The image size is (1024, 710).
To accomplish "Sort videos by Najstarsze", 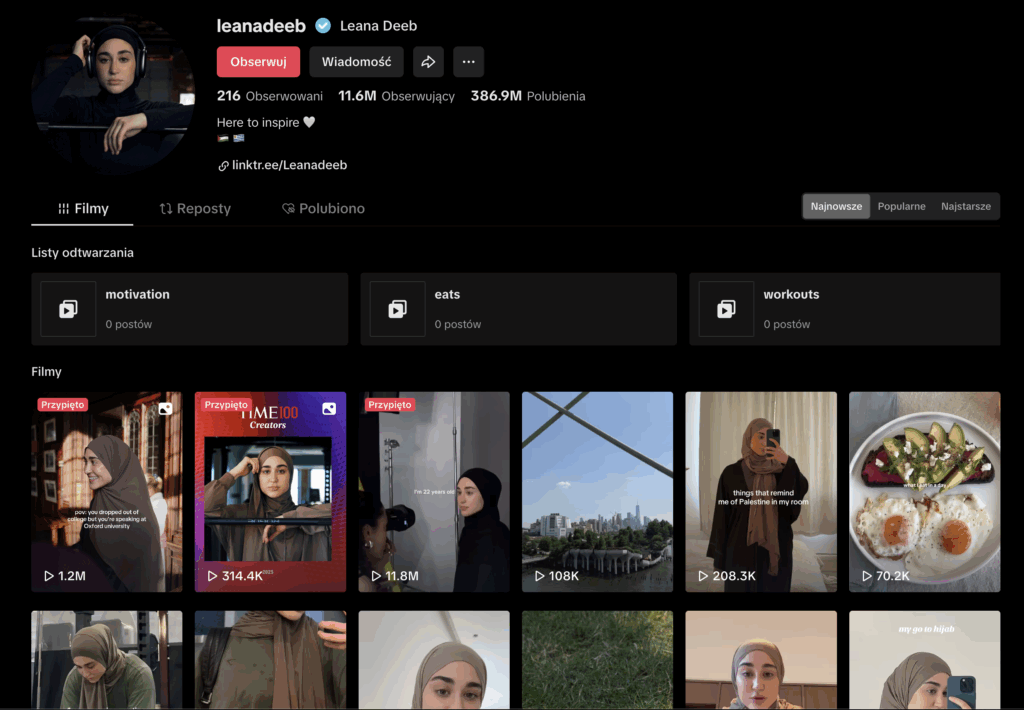I will [965, 206].
